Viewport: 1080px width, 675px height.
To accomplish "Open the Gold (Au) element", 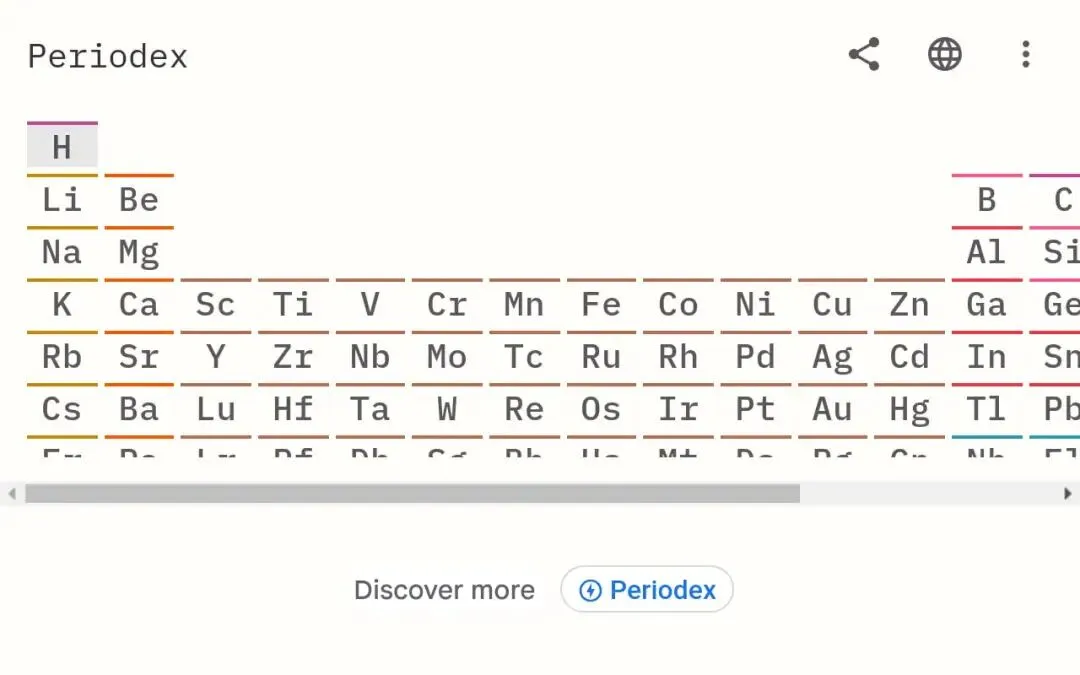I will 832,409.
